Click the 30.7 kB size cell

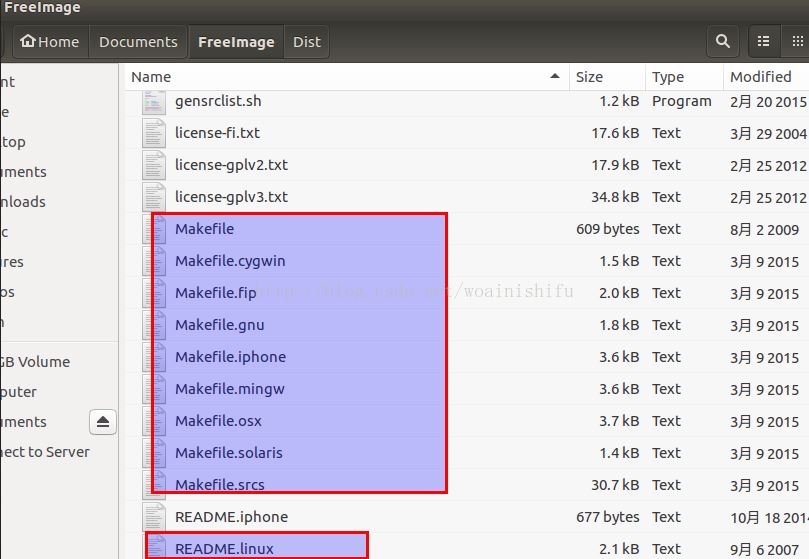(615, 485)
